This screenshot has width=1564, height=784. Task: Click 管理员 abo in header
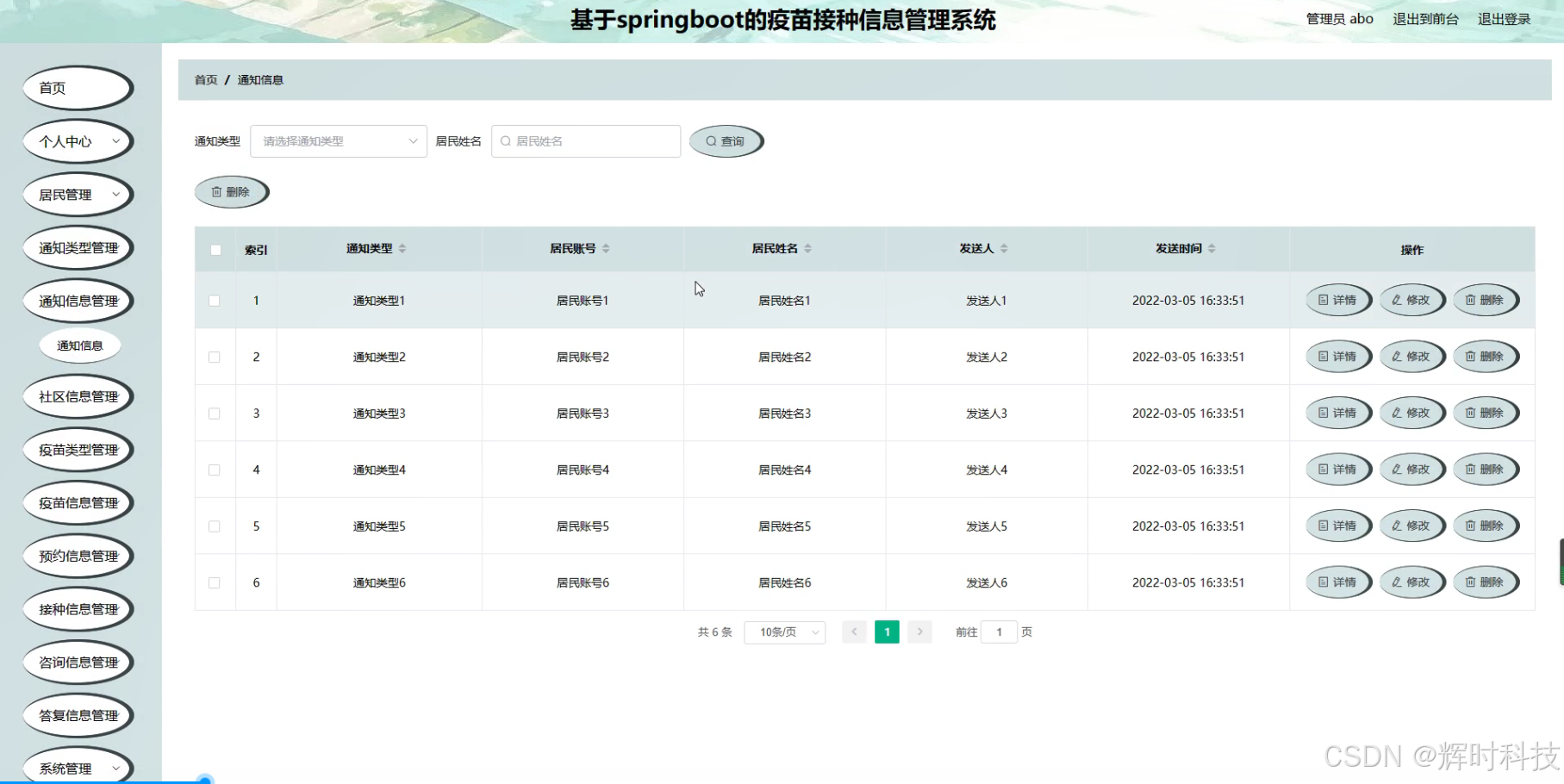pyautogui.click(x=1339, y=19)
